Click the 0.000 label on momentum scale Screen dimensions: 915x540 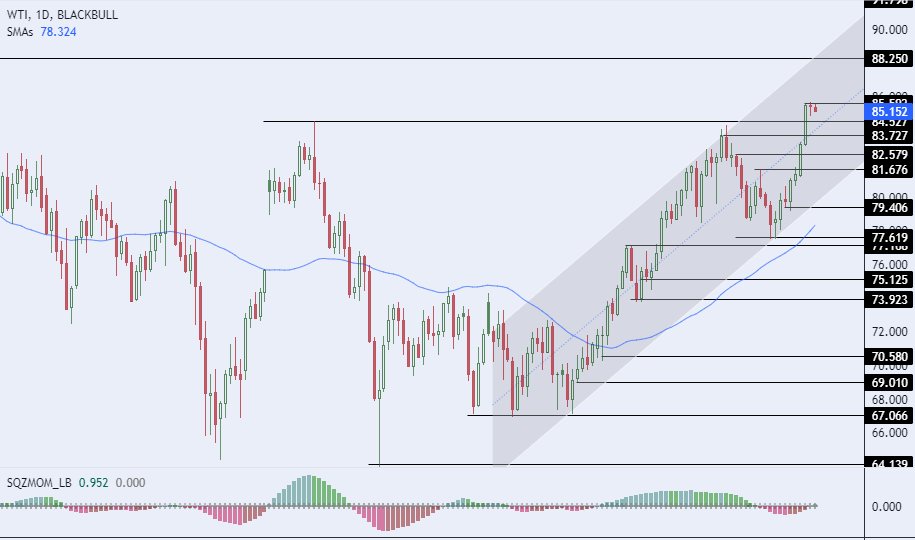[x=888, y=506]
